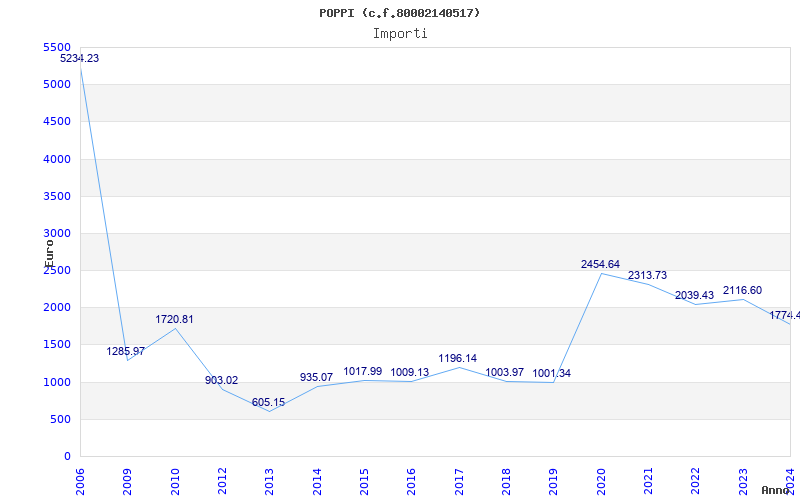
Task: Click the data label 605.15
Action: 268,403
